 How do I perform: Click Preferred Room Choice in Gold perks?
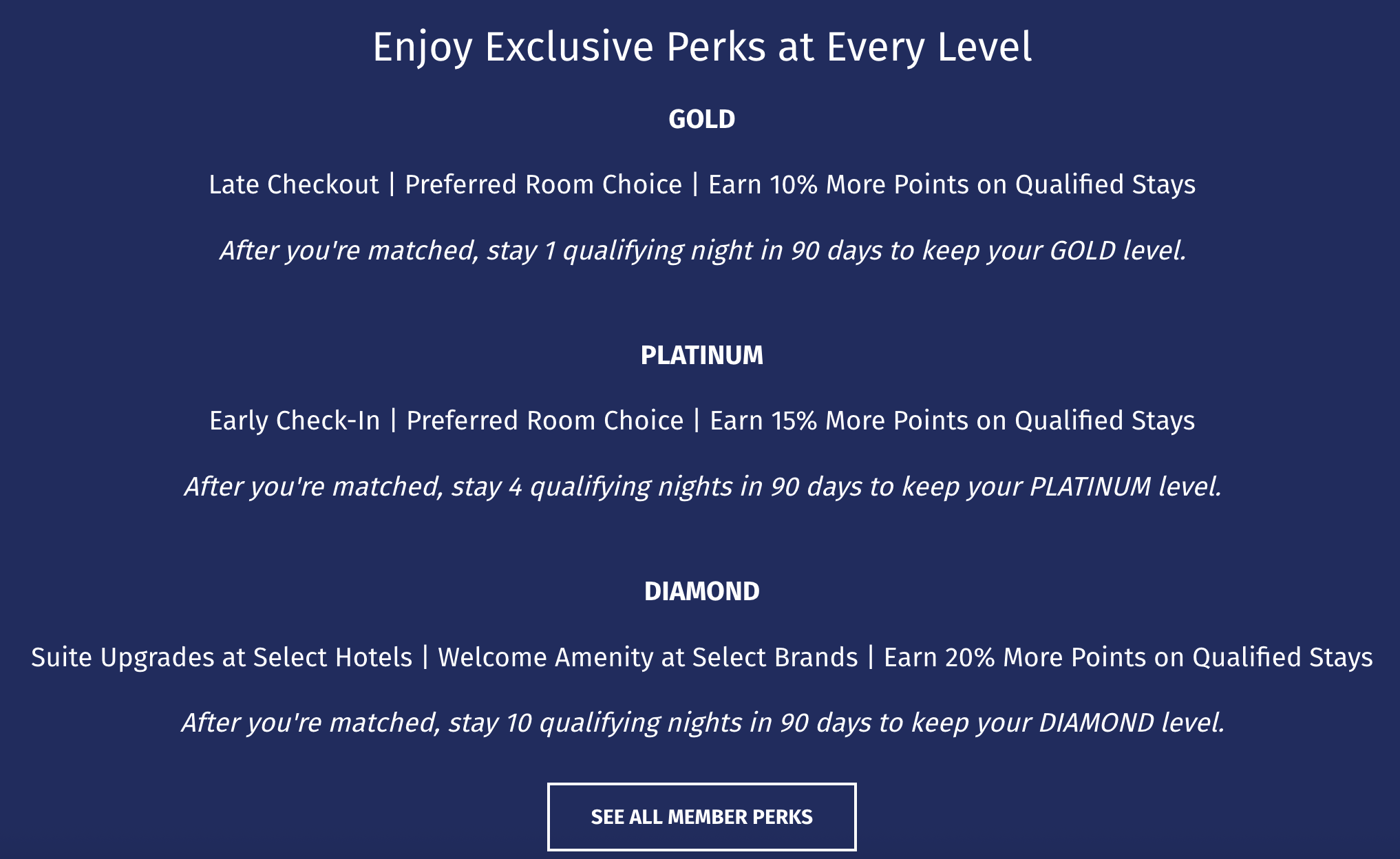click(543, 184)
